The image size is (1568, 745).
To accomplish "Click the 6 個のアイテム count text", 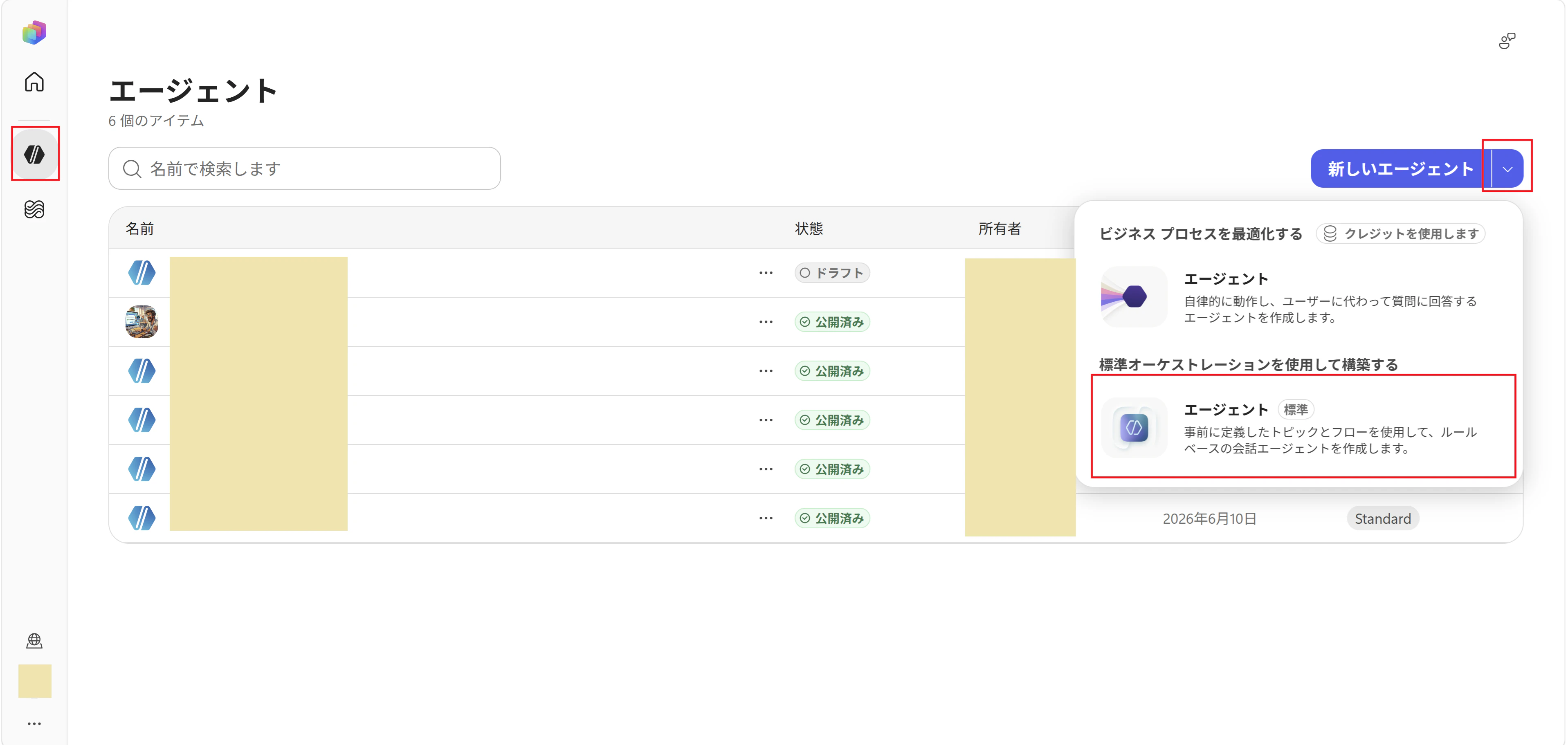I will pyautogui.click(x=156, y=121).
